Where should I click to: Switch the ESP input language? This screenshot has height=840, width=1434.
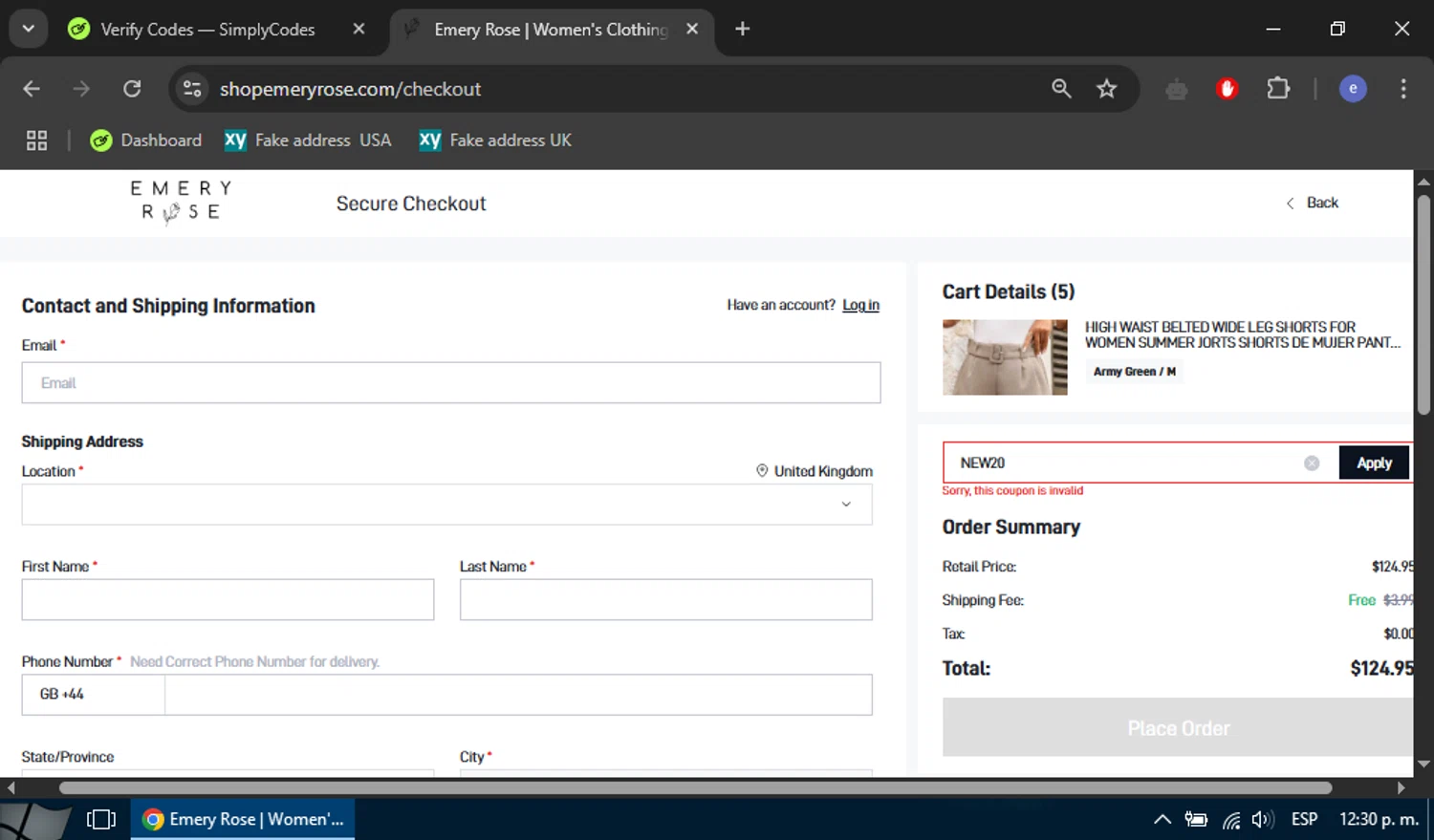(1304, 820)
